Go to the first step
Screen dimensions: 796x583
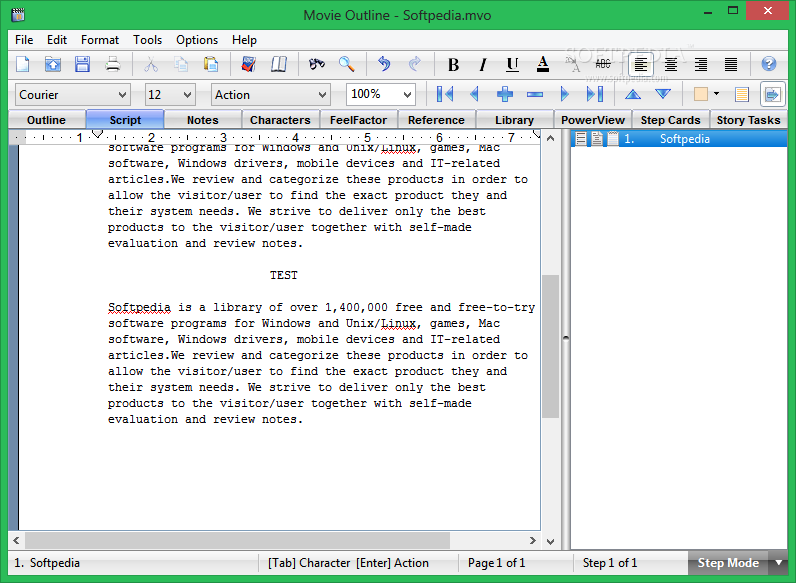pos(445,94)
